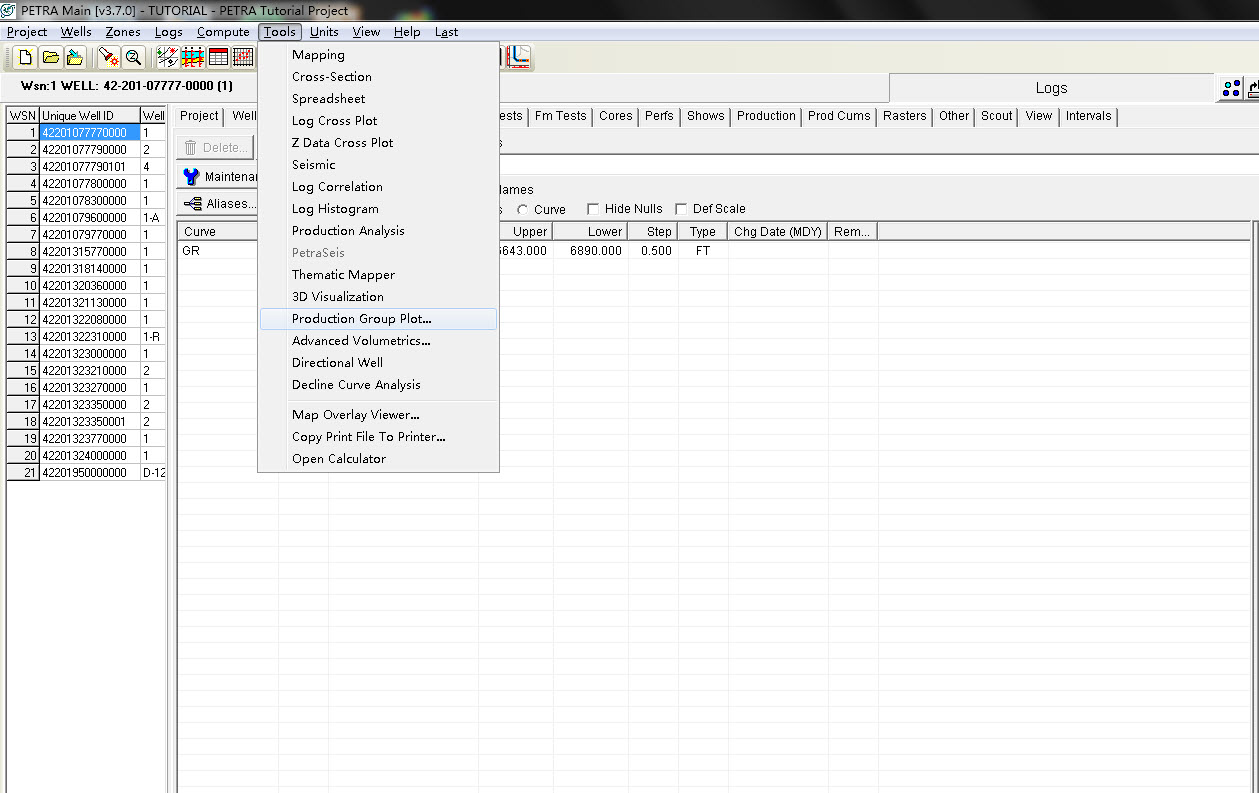1259x793 pixels.
Task: Select Decline Curve Analysis menu item
Action: point(378,385)
